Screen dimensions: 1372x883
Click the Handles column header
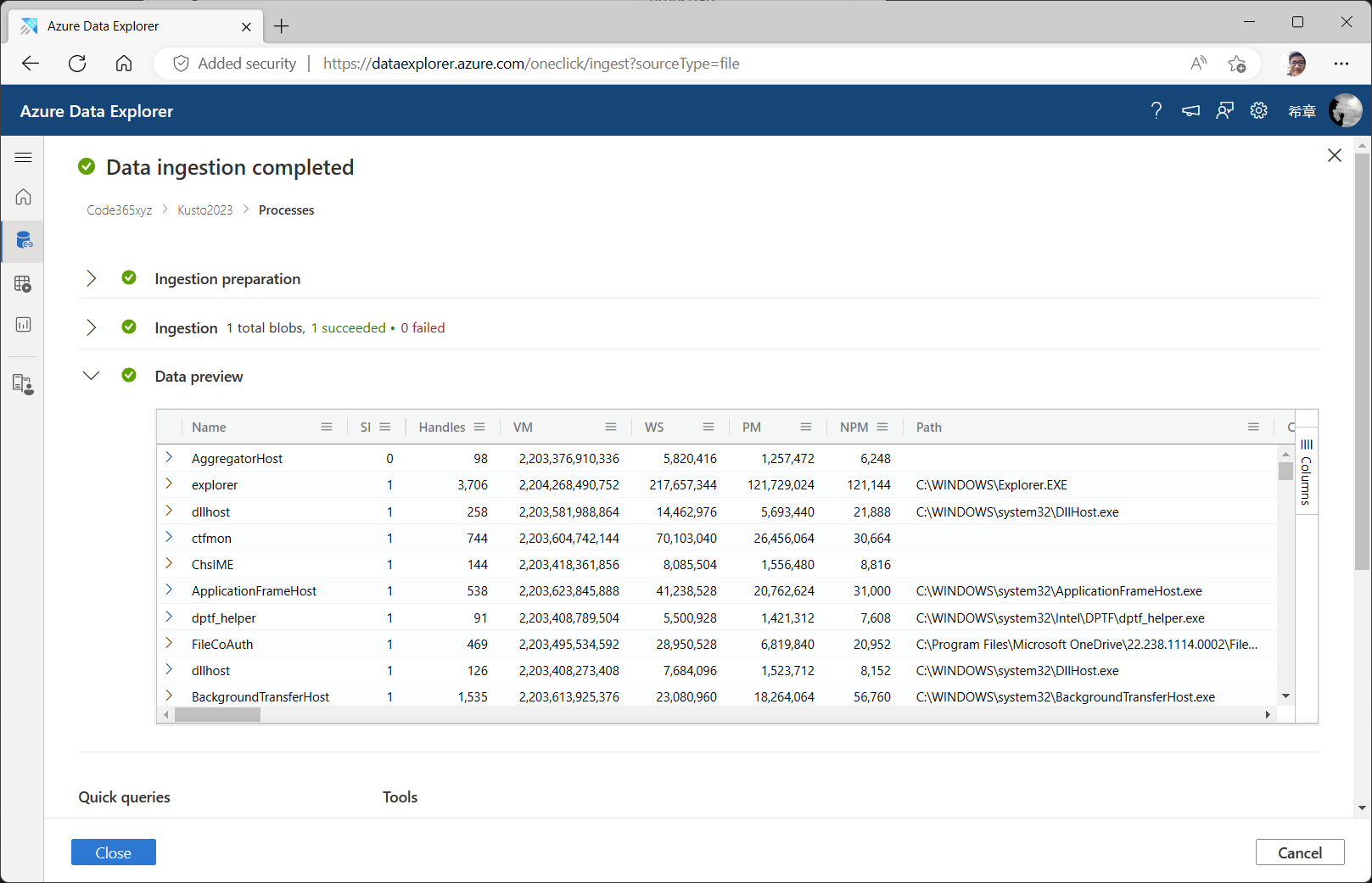(442, 428)
